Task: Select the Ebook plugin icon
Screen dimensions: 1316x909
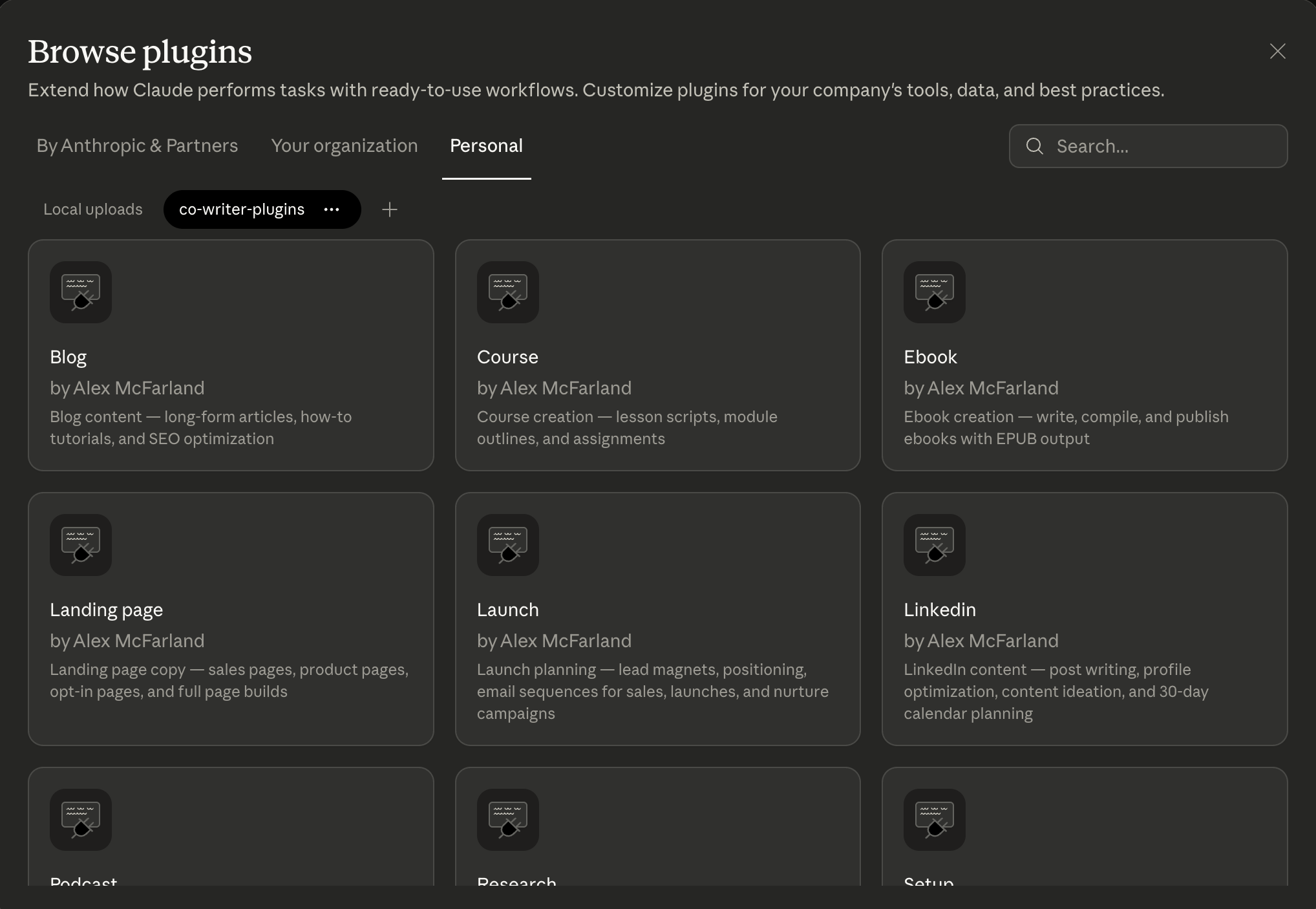Action: tap(934, 292)
